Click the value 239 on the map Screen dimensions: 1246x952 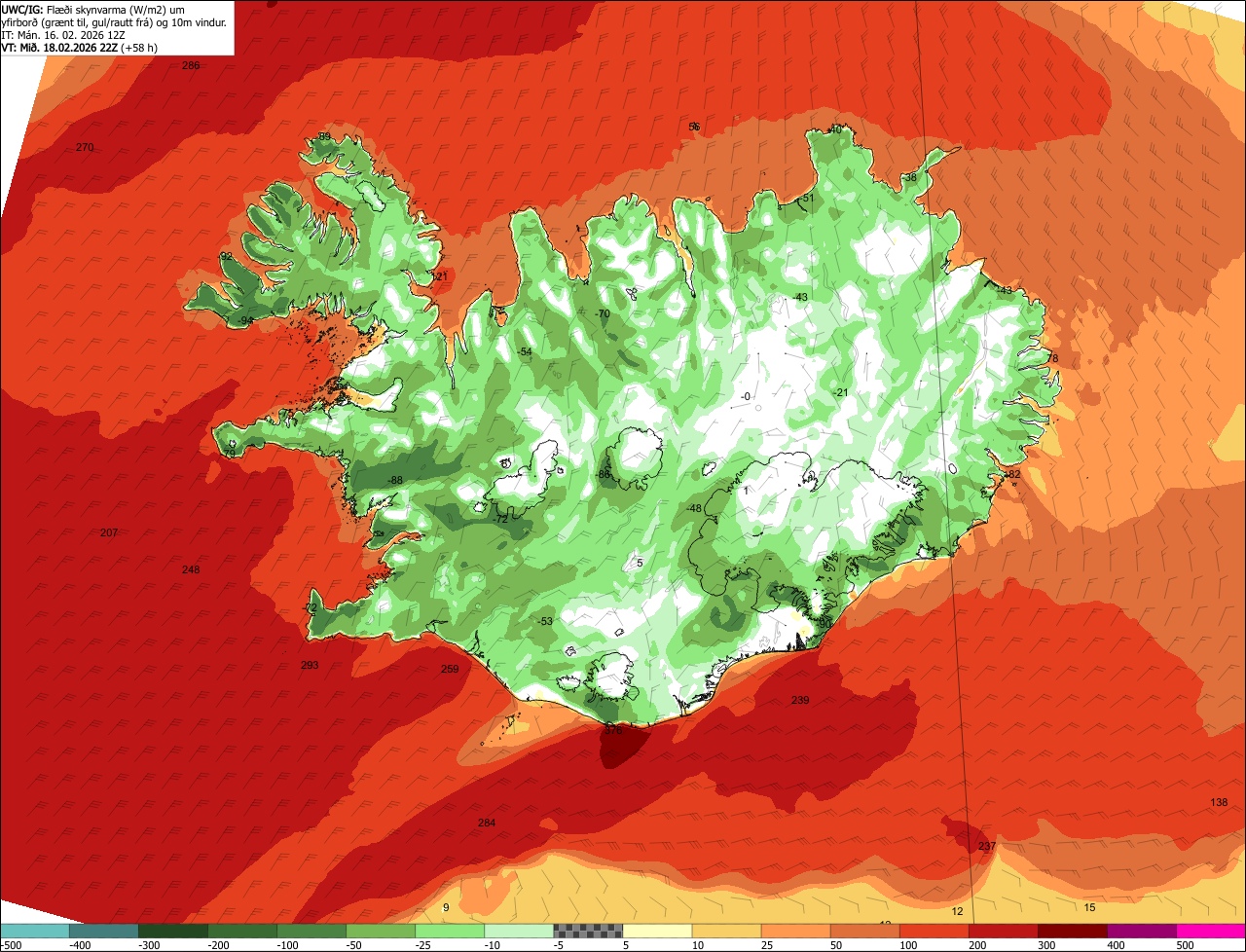coord(800,700)
